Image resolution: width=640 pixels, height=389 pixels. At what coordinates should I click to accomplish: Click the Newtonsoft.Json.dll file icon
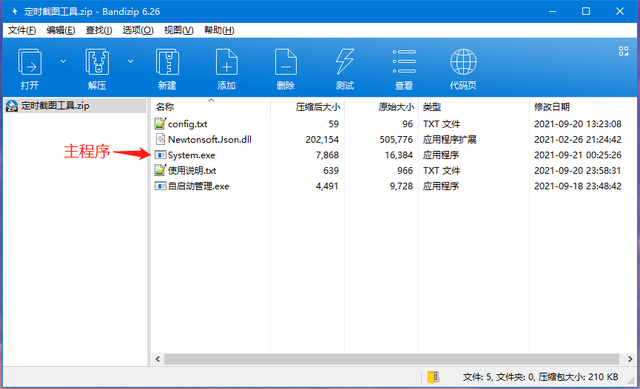pos(160,139)
